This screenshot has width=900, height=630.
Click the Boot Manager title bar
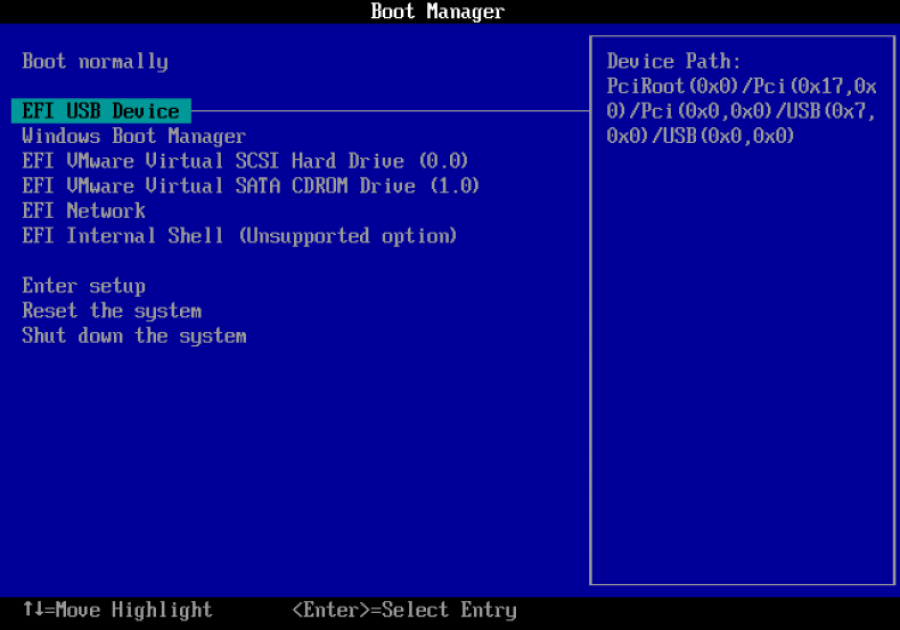click(x=435, y=11)
